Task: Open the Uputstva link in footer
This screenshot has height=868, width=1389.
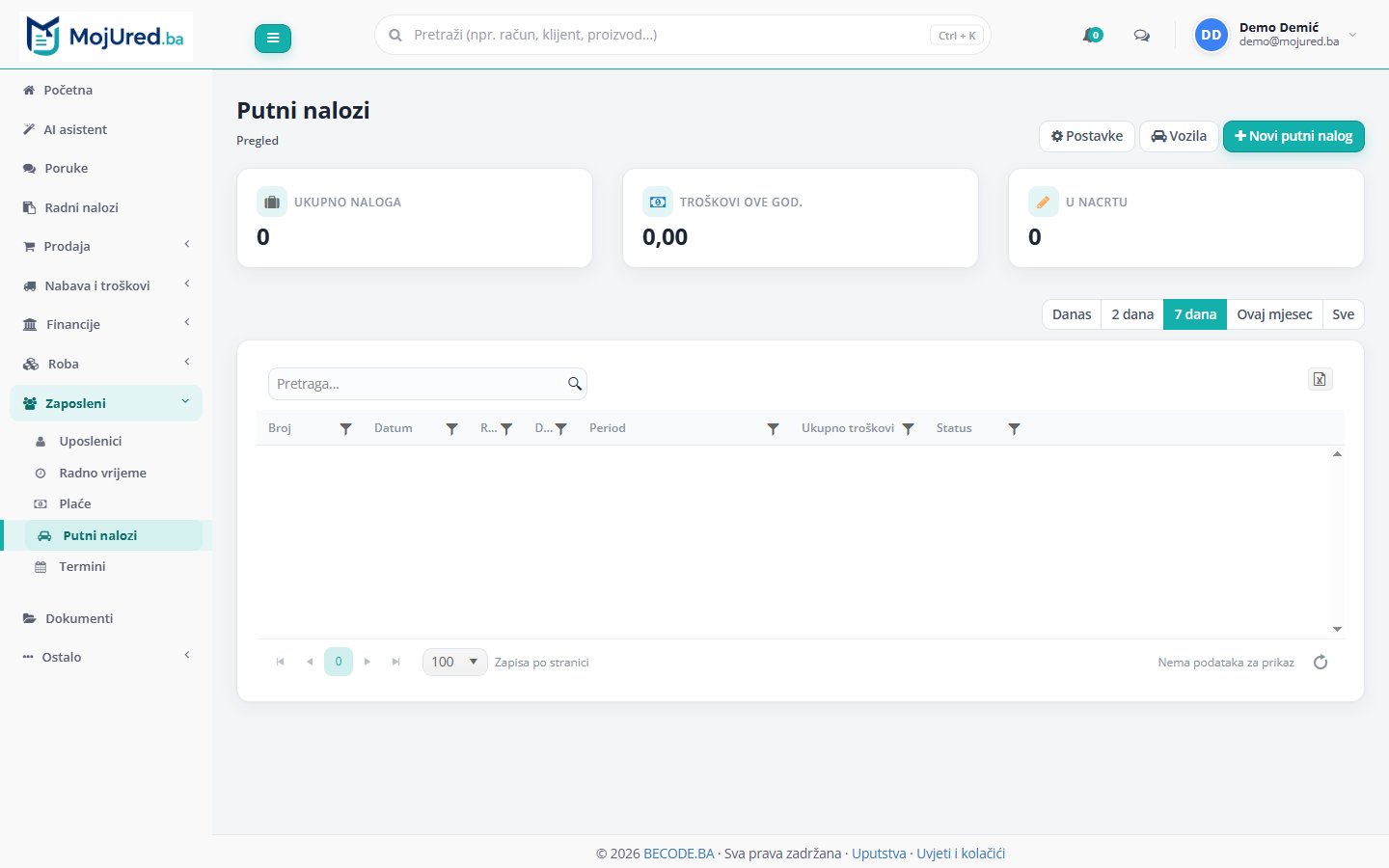Action: (879, 854)
